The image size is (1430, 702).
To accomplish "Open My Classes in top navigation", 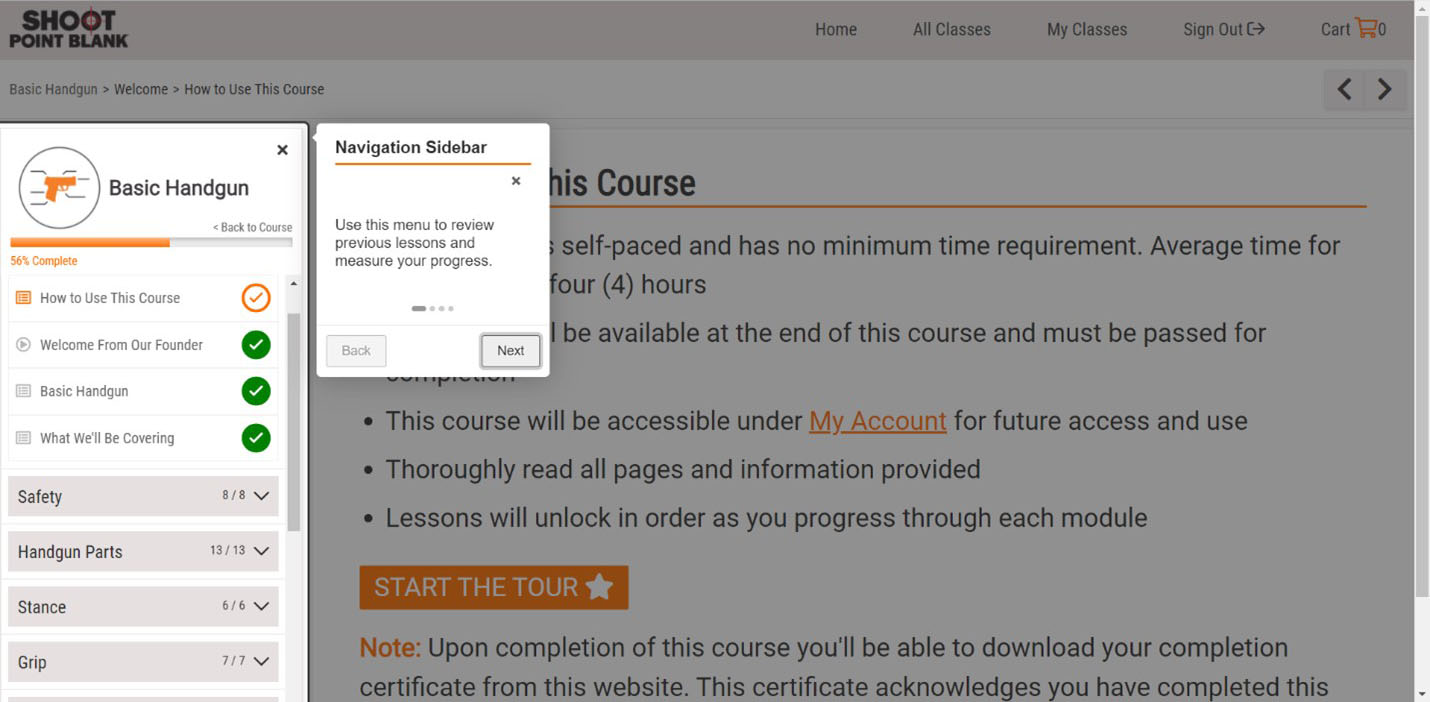I will point(1086,30).
